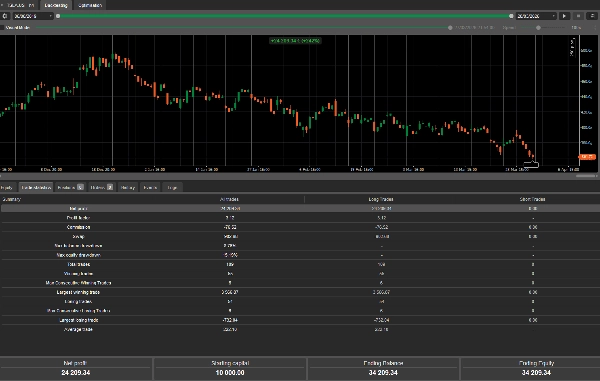This screenshot has width=600, height=381.
Task: Click the Net profit 24 209.34 summary box
Action: coord(76,368)
